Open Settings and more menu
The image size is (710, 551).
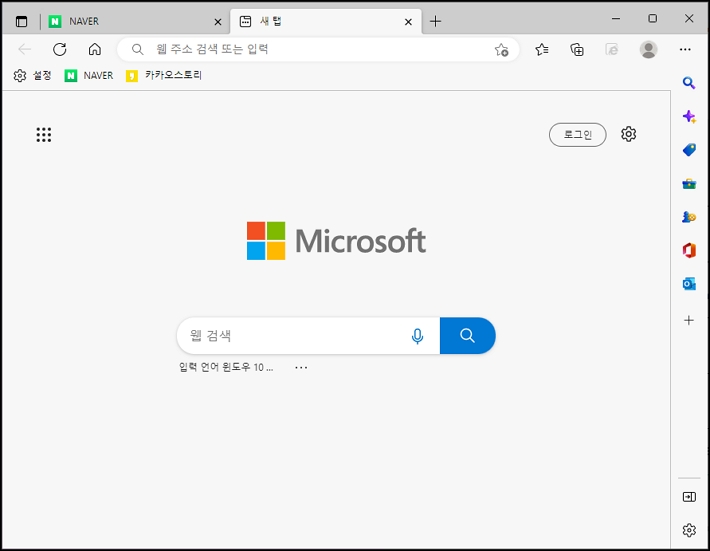tap(685, 49)
